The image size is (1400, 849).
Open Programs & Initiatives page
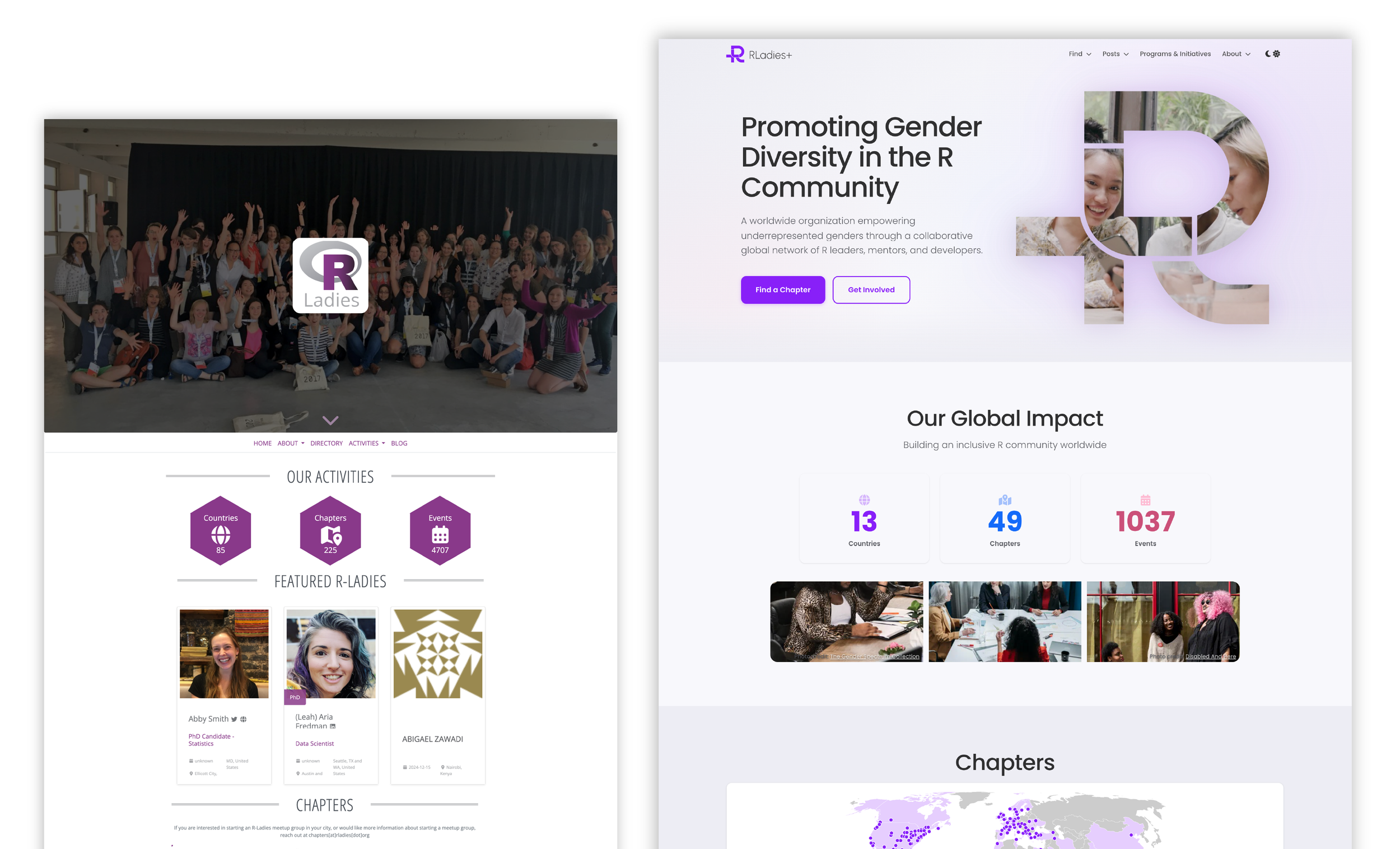(1174, 54)
